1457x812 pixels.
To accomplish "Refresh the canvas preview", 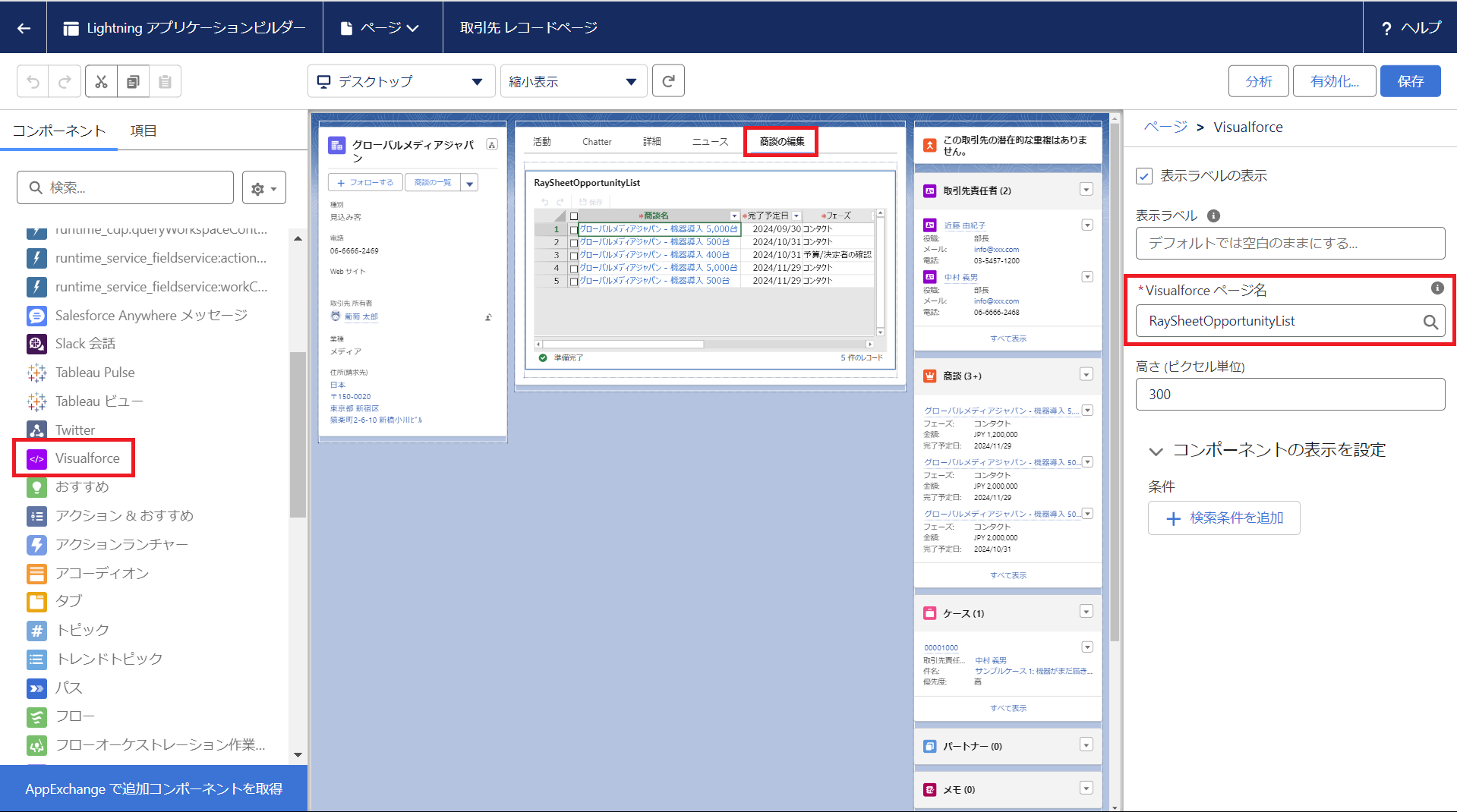I will 668,81.
